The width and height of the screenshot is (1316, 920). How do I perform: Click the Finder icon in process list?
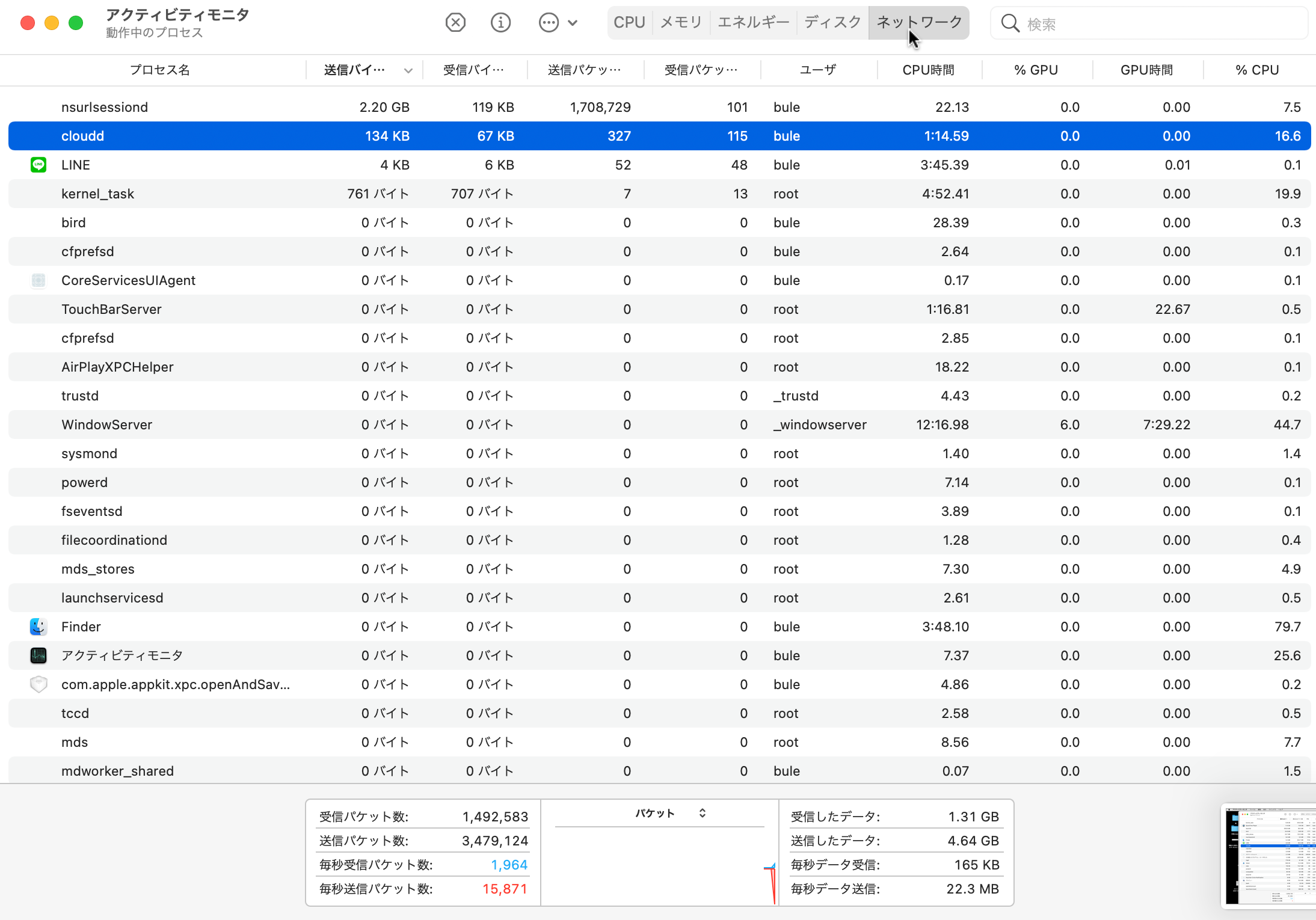click(38, 627)
